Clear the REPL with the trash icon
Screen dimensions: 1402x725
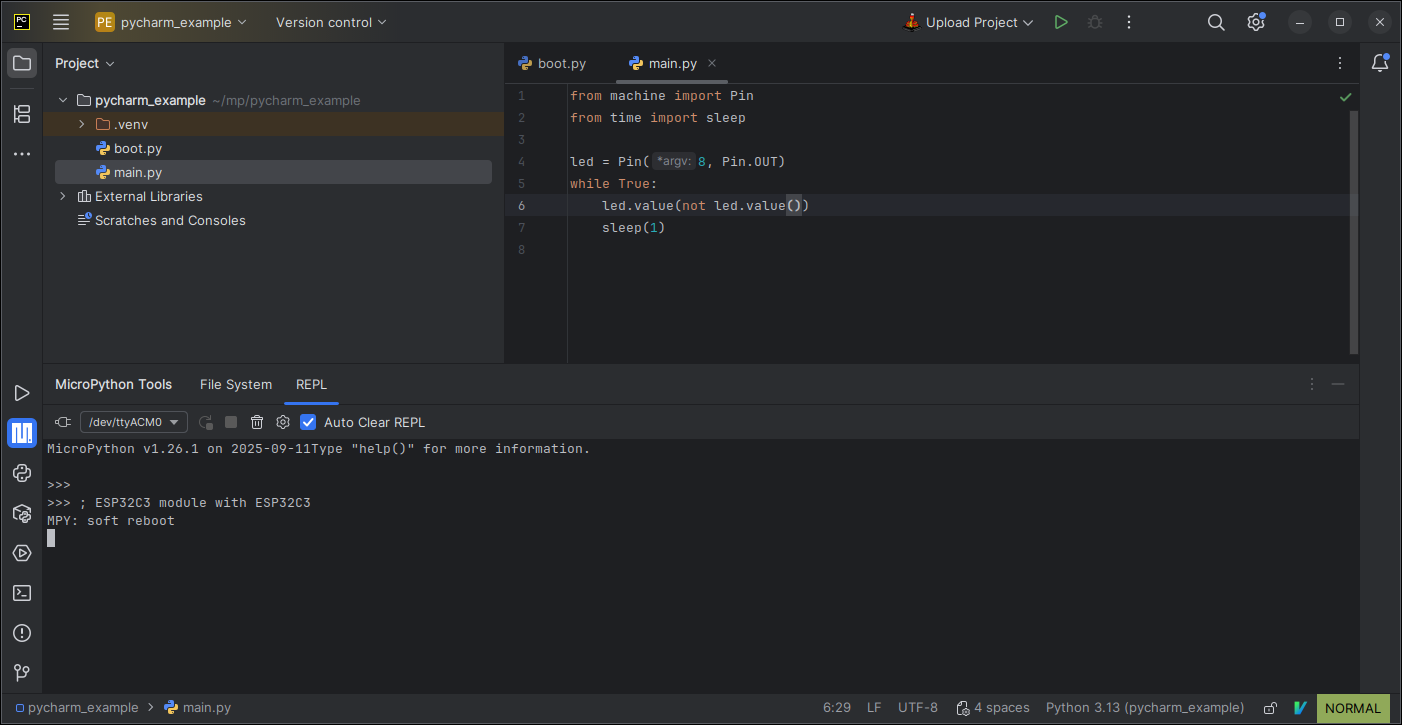[257, 421]
